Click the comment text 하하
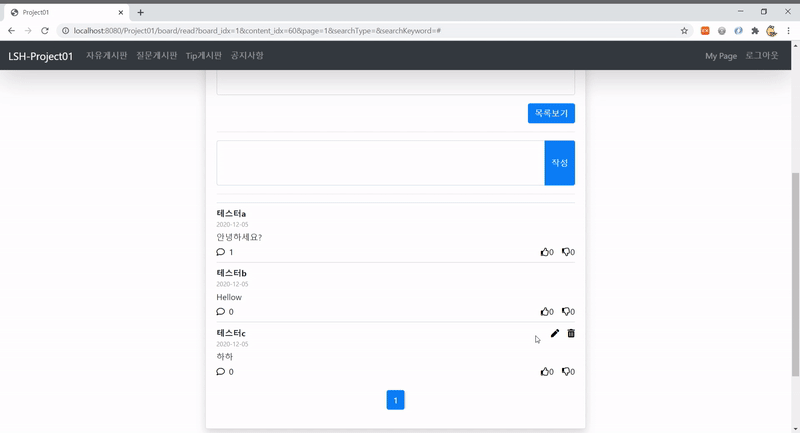The width and height of the screenshot is (800, 433). pos(224,356)
